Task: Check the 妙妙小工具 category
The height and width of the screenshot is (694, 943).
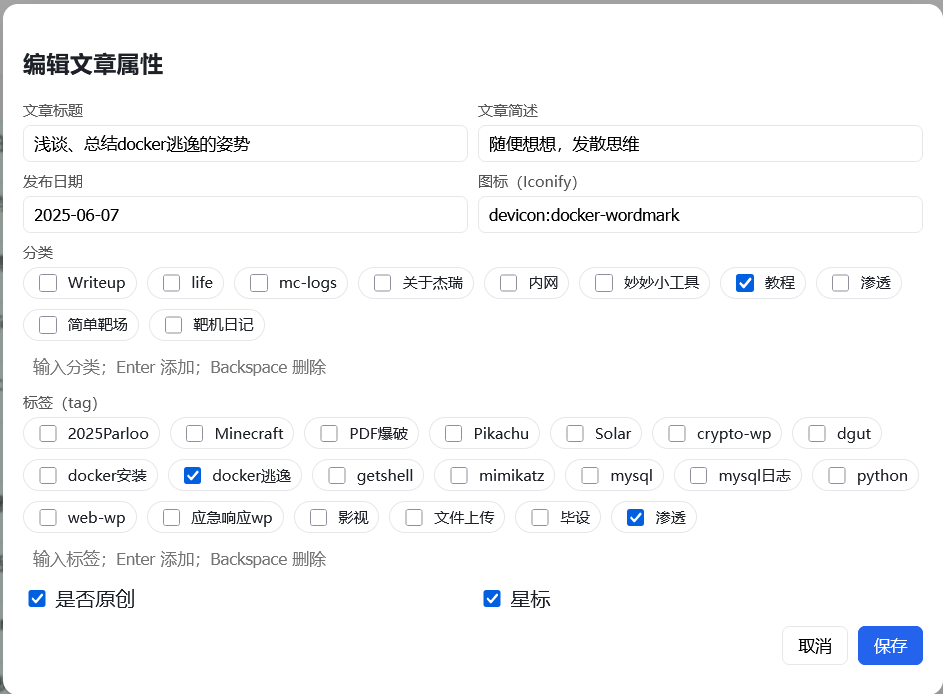Action: click(x=603, y=283)
